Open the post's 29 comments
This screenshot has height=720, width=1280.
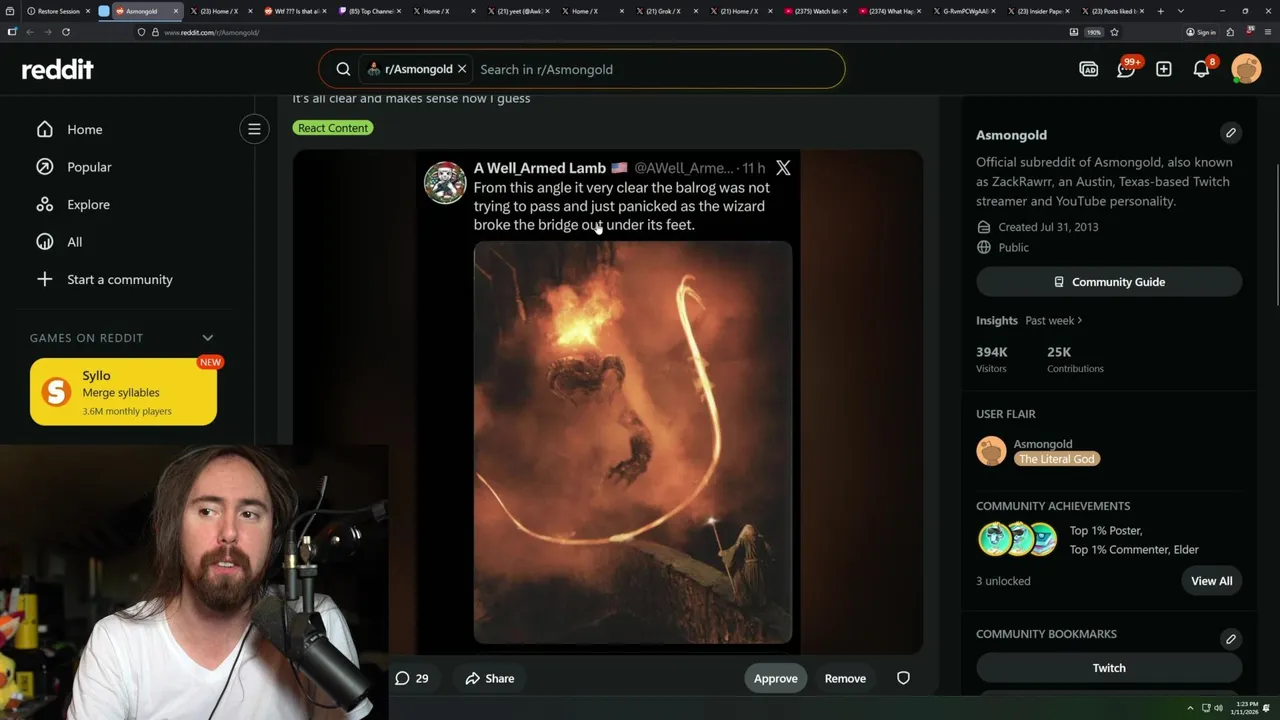[x=411, y=678]
